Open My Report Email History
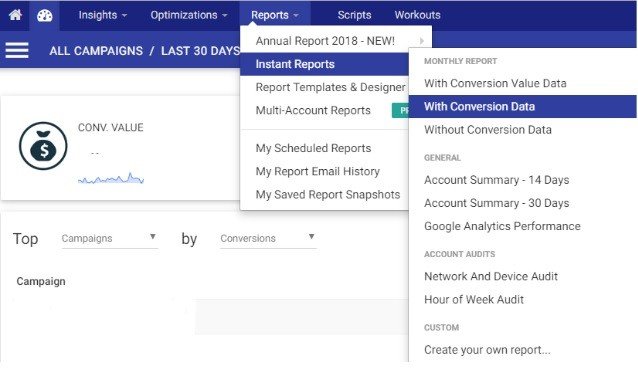Image resolution: width=638 pixels, height=383 pixels. tap(317, 171)
